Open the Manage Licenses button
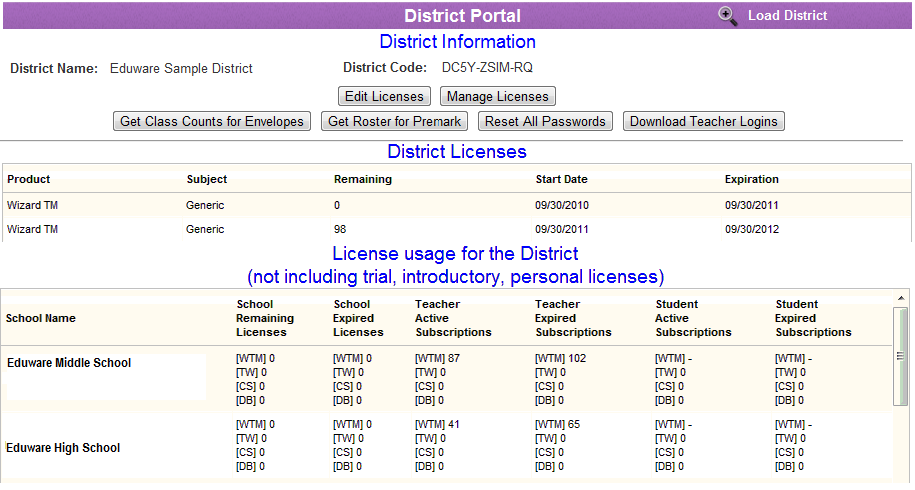The width and height of the screenshot is (915, 490). click(x=498, y=96)
